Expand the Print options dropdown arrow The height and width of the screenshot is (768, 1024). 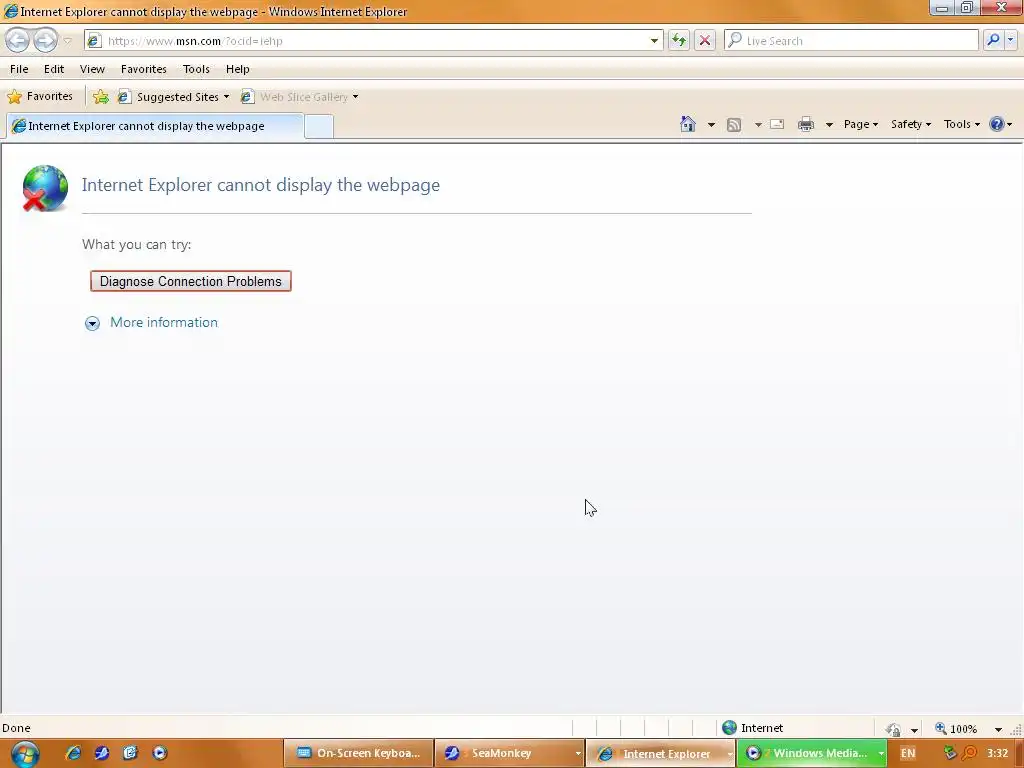tap(829, 124)
